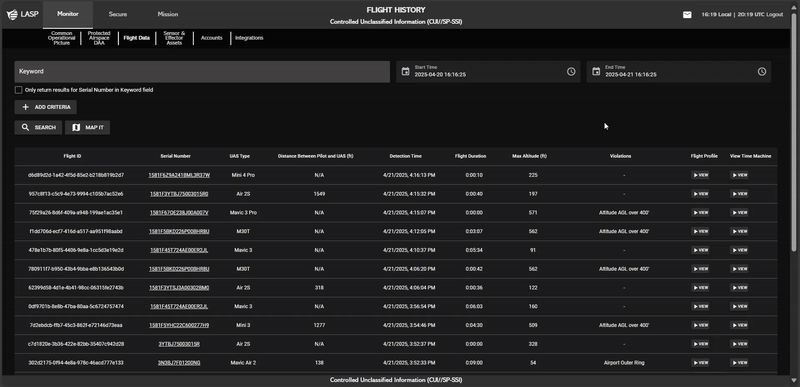800x387 pixels.
Task: View Time Machine for the 4:10:37 PM Mavic 3
Action: [739, 250]
